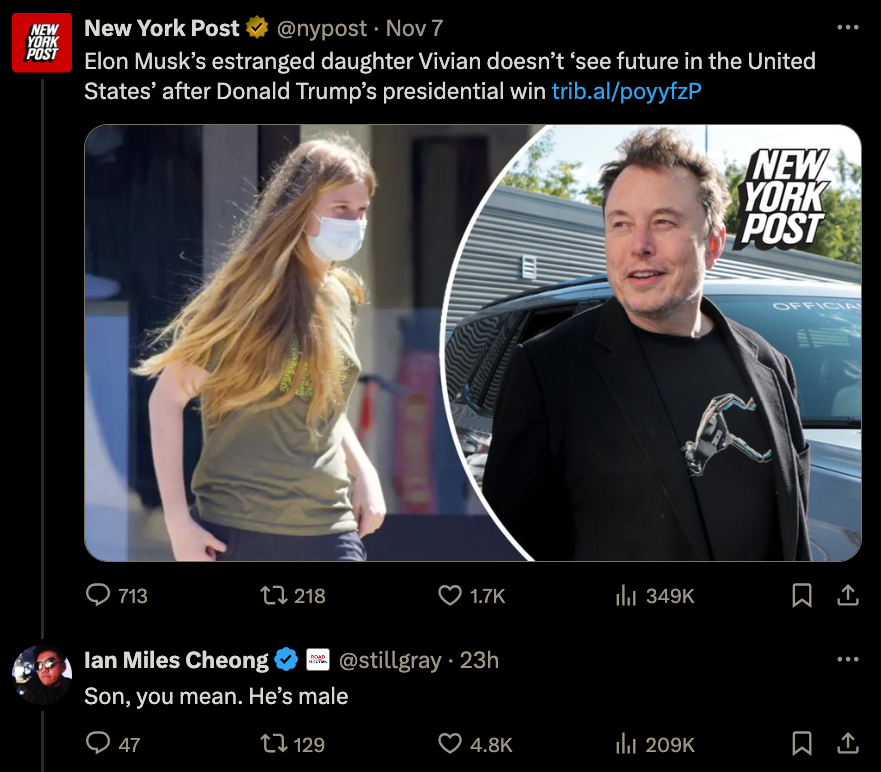Open more options on Ian Miles Cheong reply
Image resolution: width=881 pixels, height=772 pixels.
tap(847, 659)
